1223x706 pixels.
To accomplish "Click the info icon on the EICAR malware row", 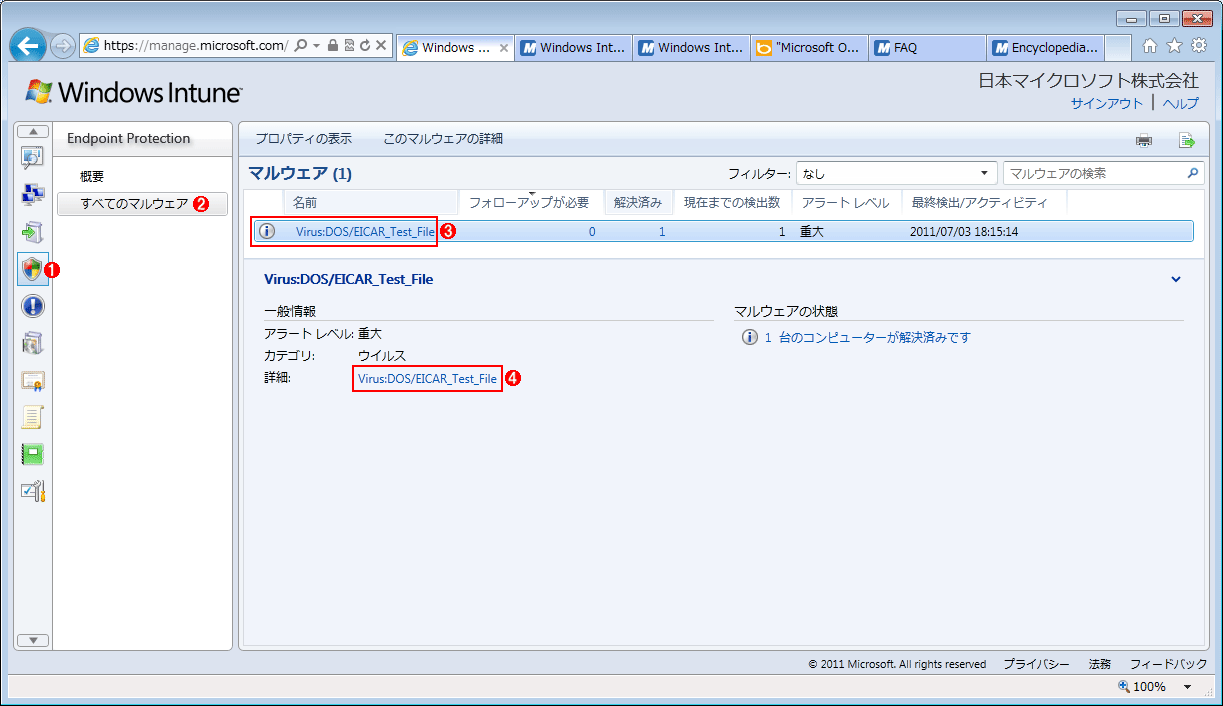I will (266, 231).
